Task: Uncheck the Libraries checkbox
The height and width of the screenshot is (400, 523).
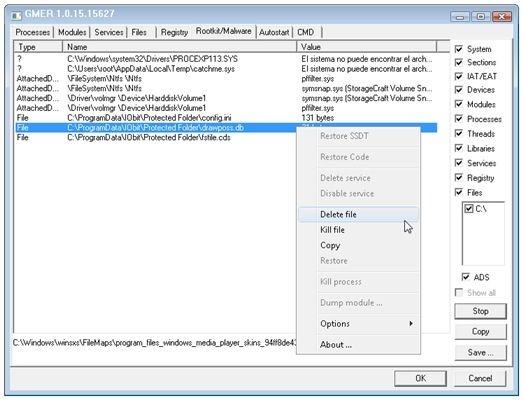Action: [x=459, y=148]
